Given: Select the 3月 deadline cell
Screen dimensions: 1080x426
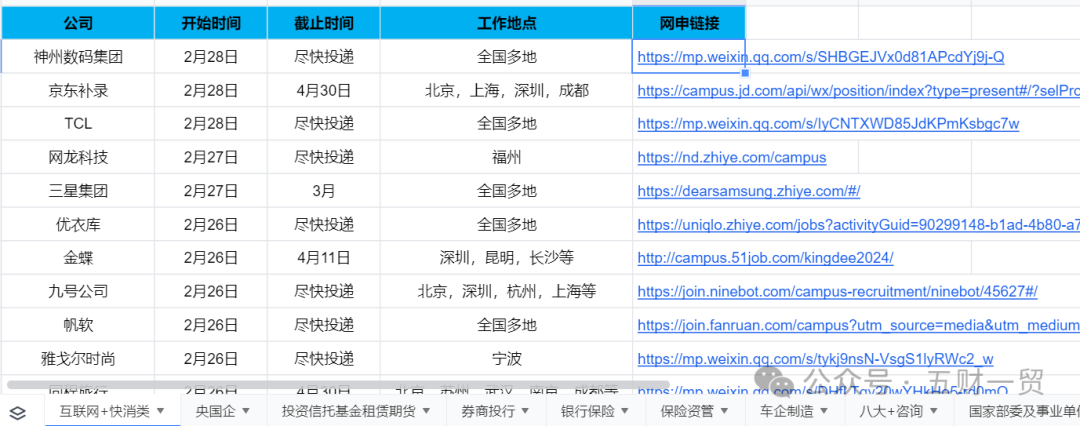Looking at the screenshot, I should point(324,191).
